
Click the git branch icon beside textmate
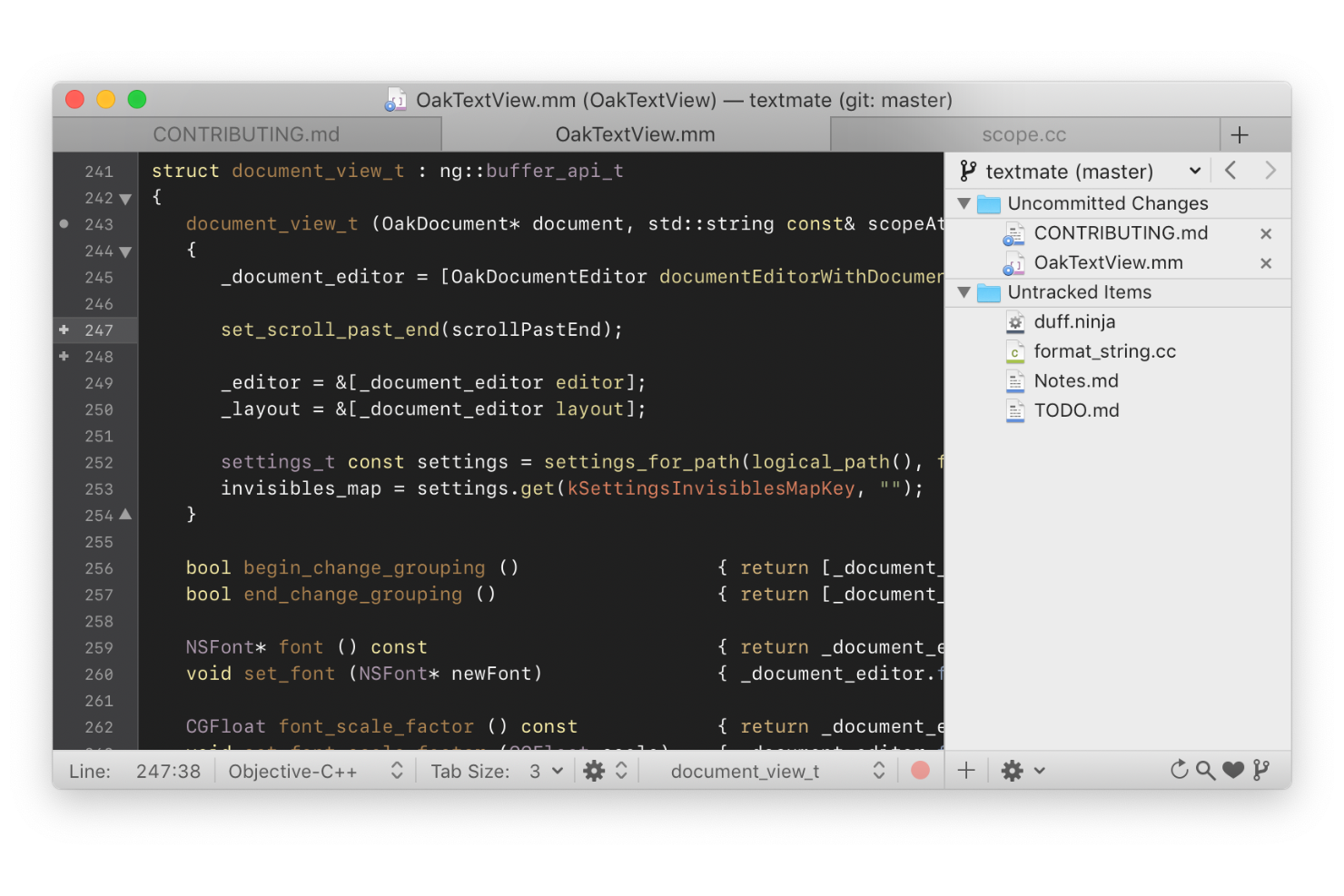pos(968,171)
